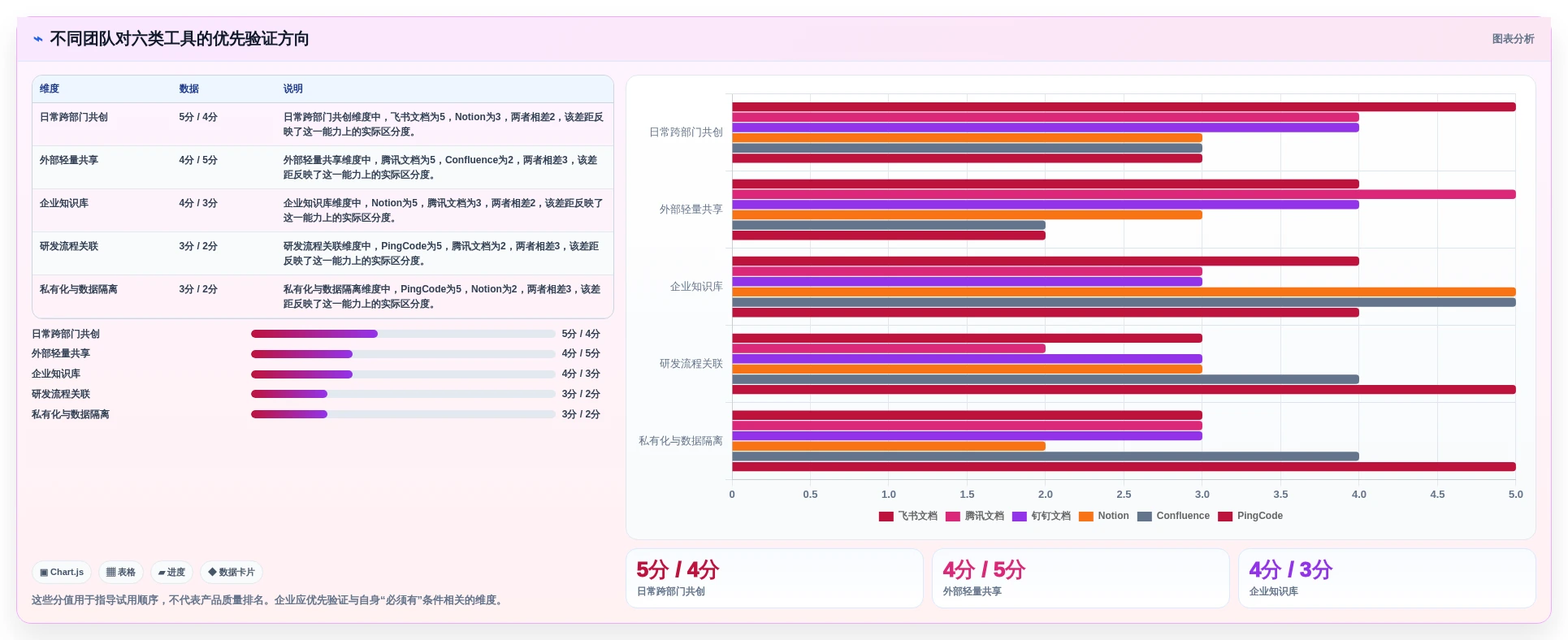Click the 日常跨部门共创 chart axis label
This screenshot has width=1568, height=640.
pos(686,132)
